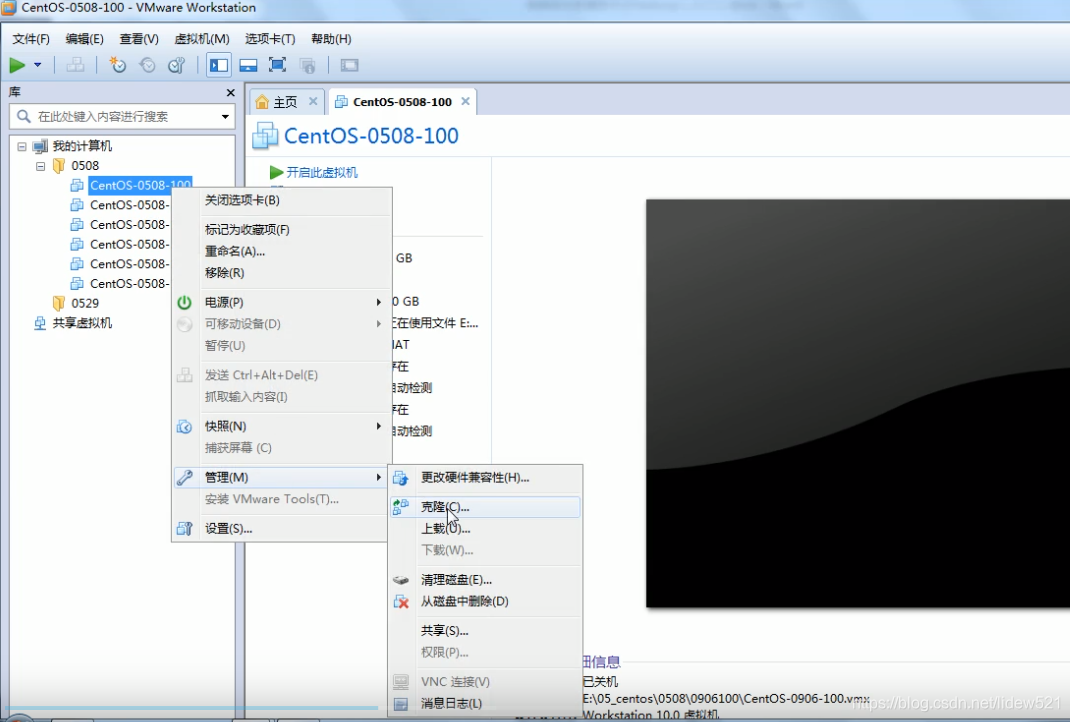Open the snapshot manager toolbar icon
The width and height of the screenshot is (1070, 722).
(x=177, y=66)
